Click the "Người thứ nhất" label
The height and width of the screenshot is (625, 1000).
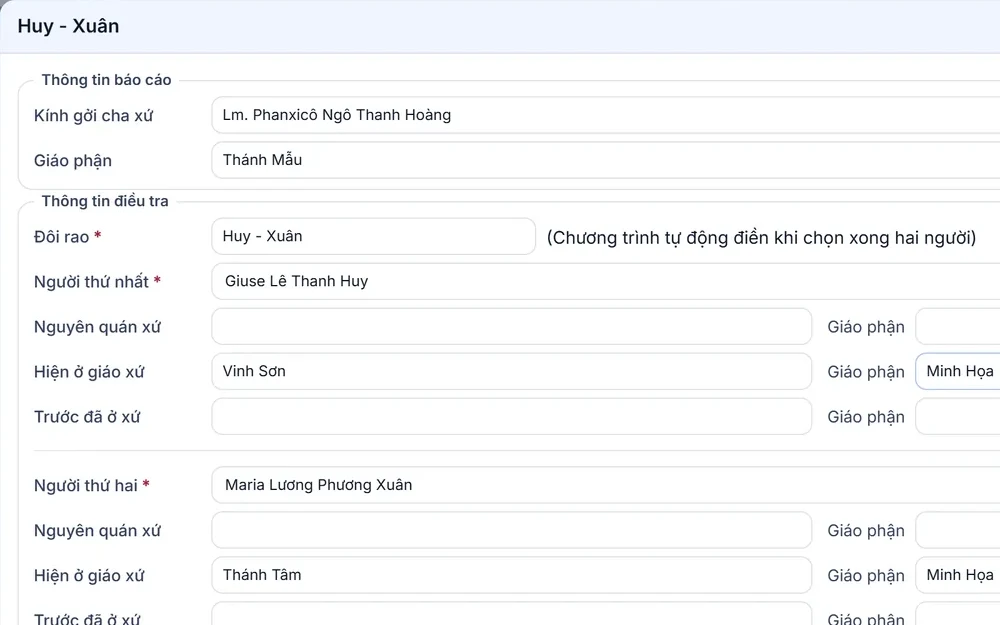pos(91,282)
